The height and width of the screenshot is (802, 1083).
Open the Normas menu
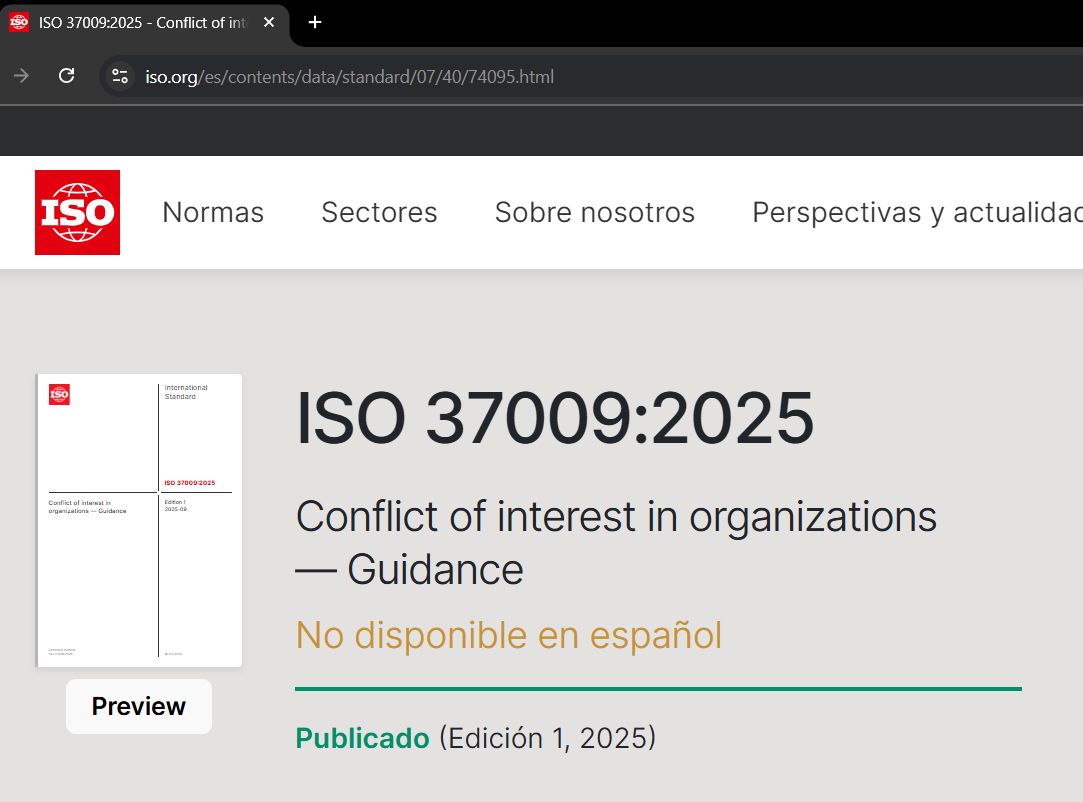(x=213, y=212)
